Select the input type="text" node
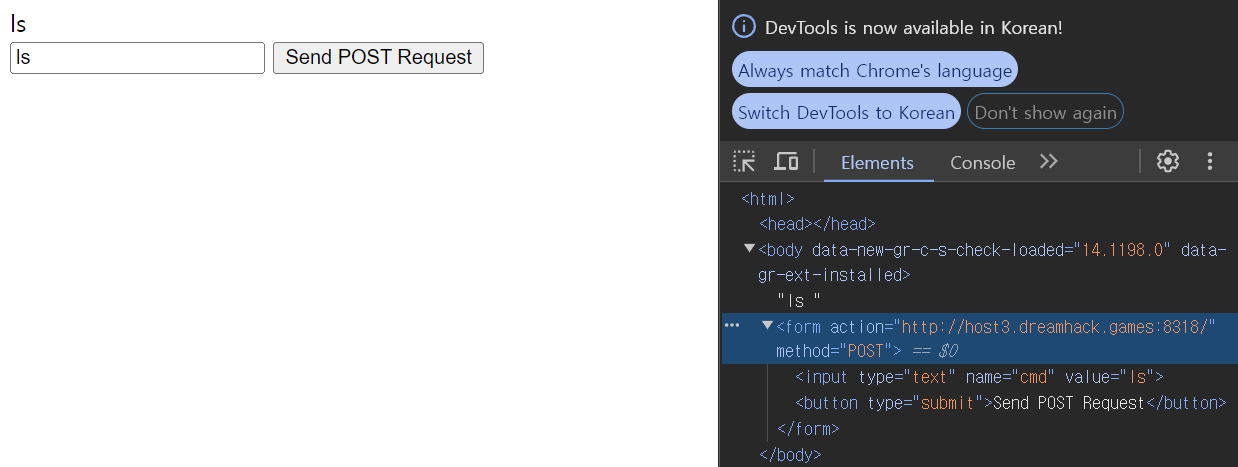Viewport: 1238px width, 467px height. point(979,377)
